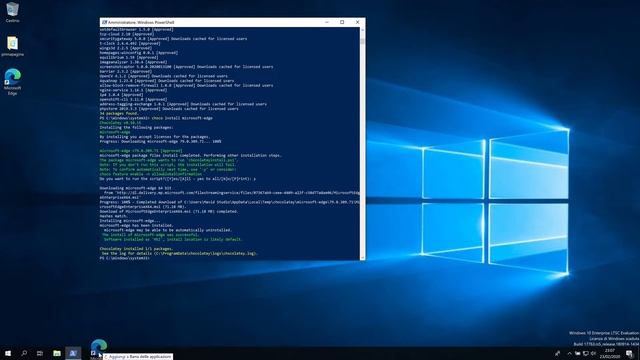Click the PowerShell window title bar icon
640x360 pixels.
[104, 22]
